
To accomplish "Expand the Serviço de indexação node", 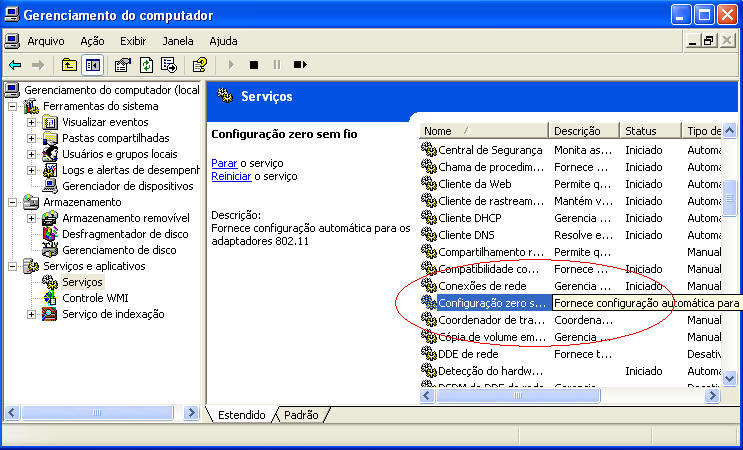I will 31,315.
